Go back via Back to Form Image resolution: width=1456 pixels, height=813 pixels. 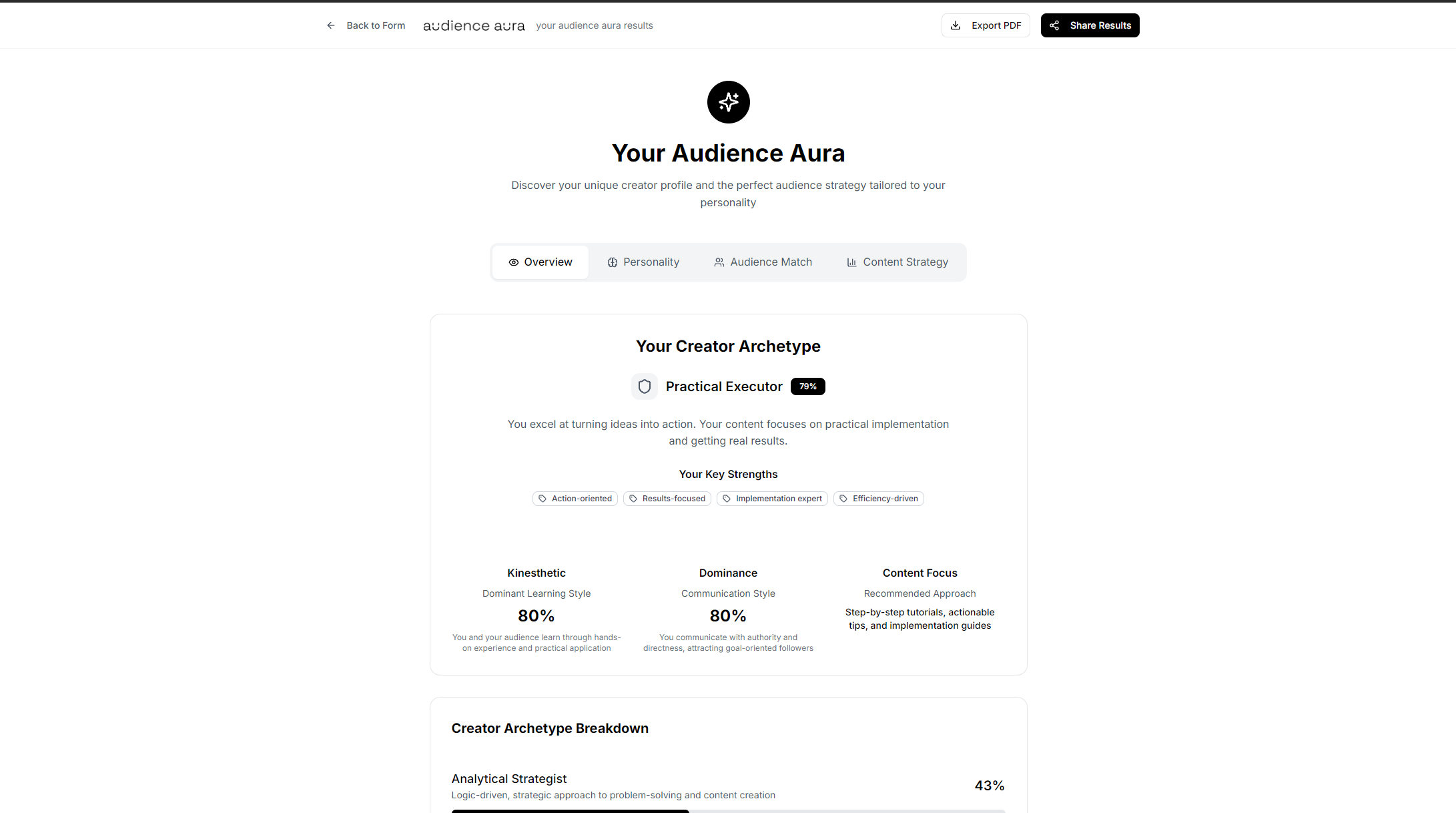click(375, 25)
